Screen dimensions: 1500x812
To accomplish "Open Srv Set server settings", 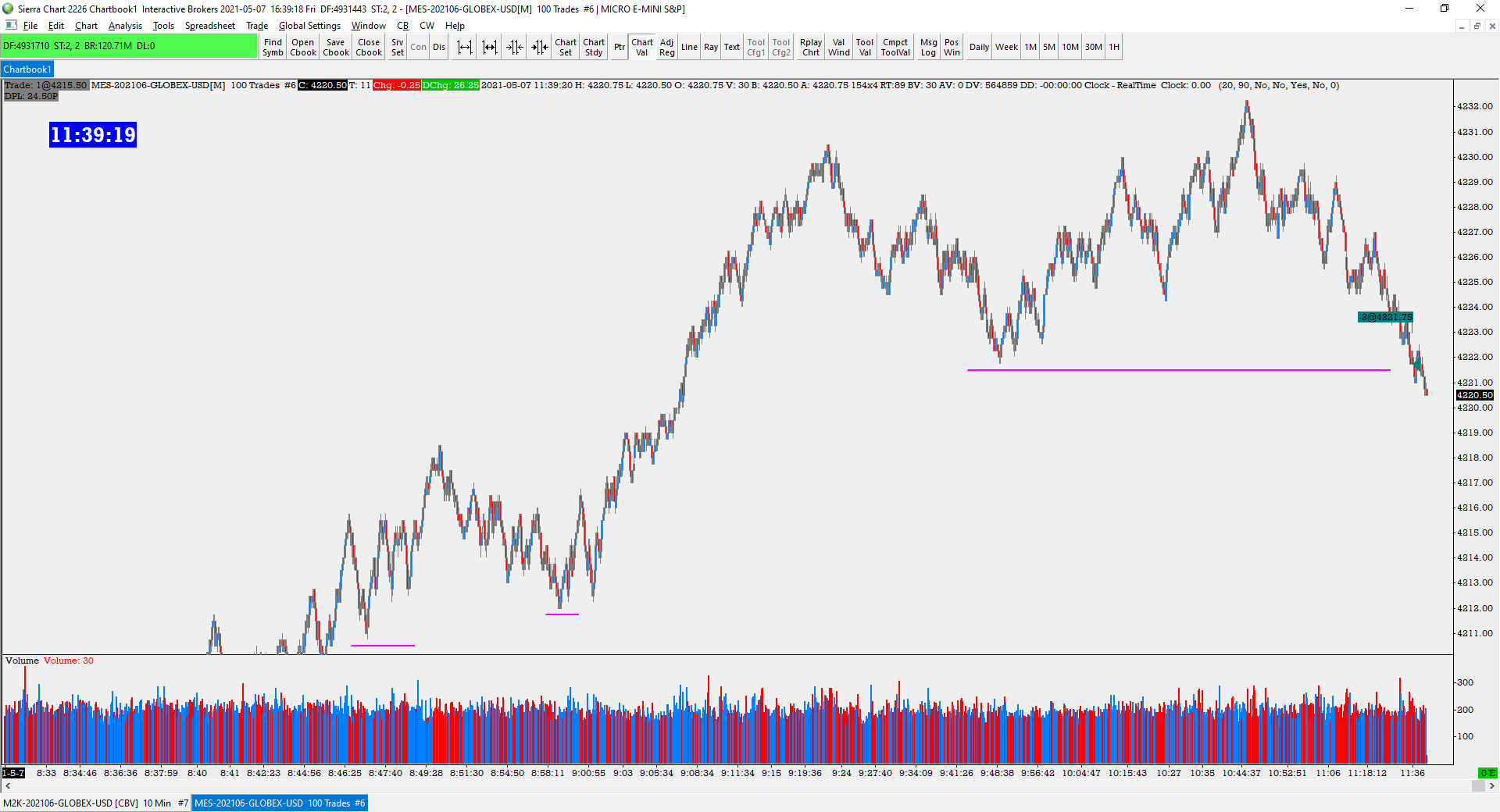I will pyautogui.click(x=398, y=48).
